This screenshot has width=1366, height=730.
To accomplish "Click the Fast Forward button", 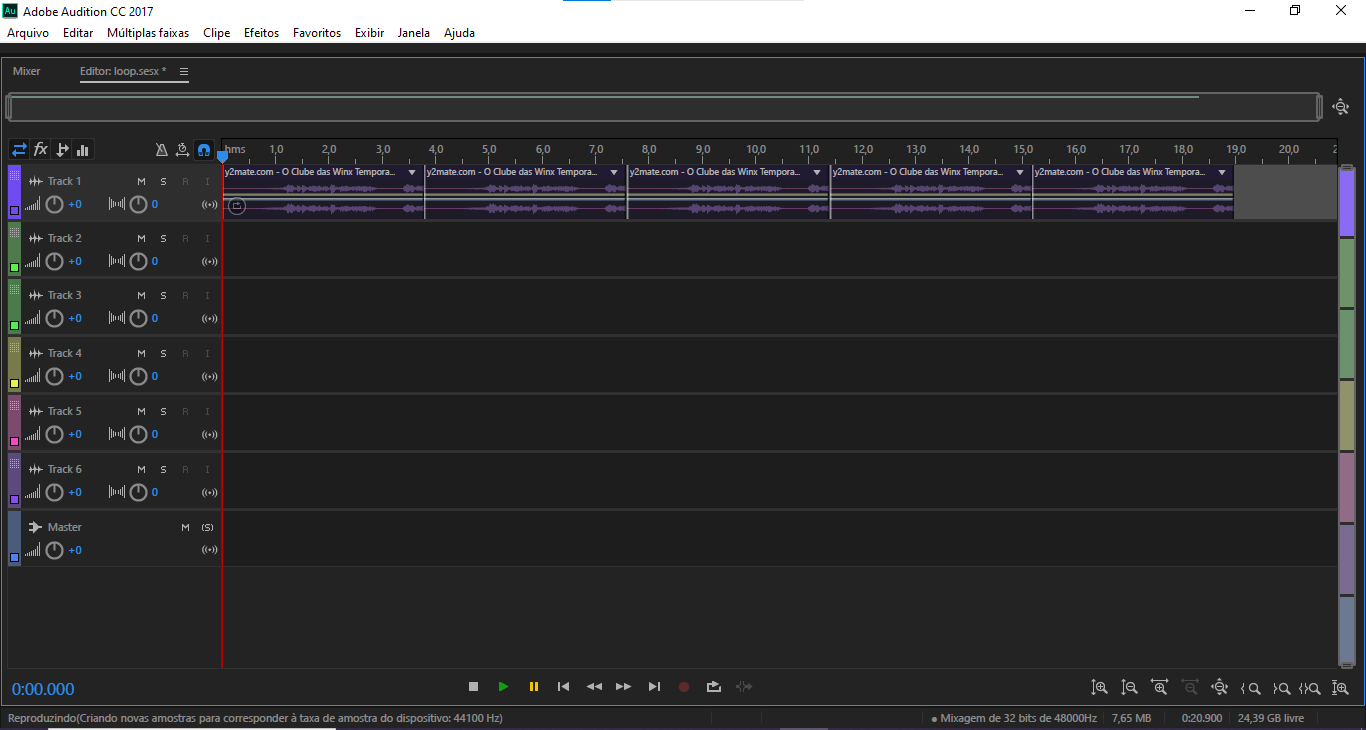I will 624,687.
